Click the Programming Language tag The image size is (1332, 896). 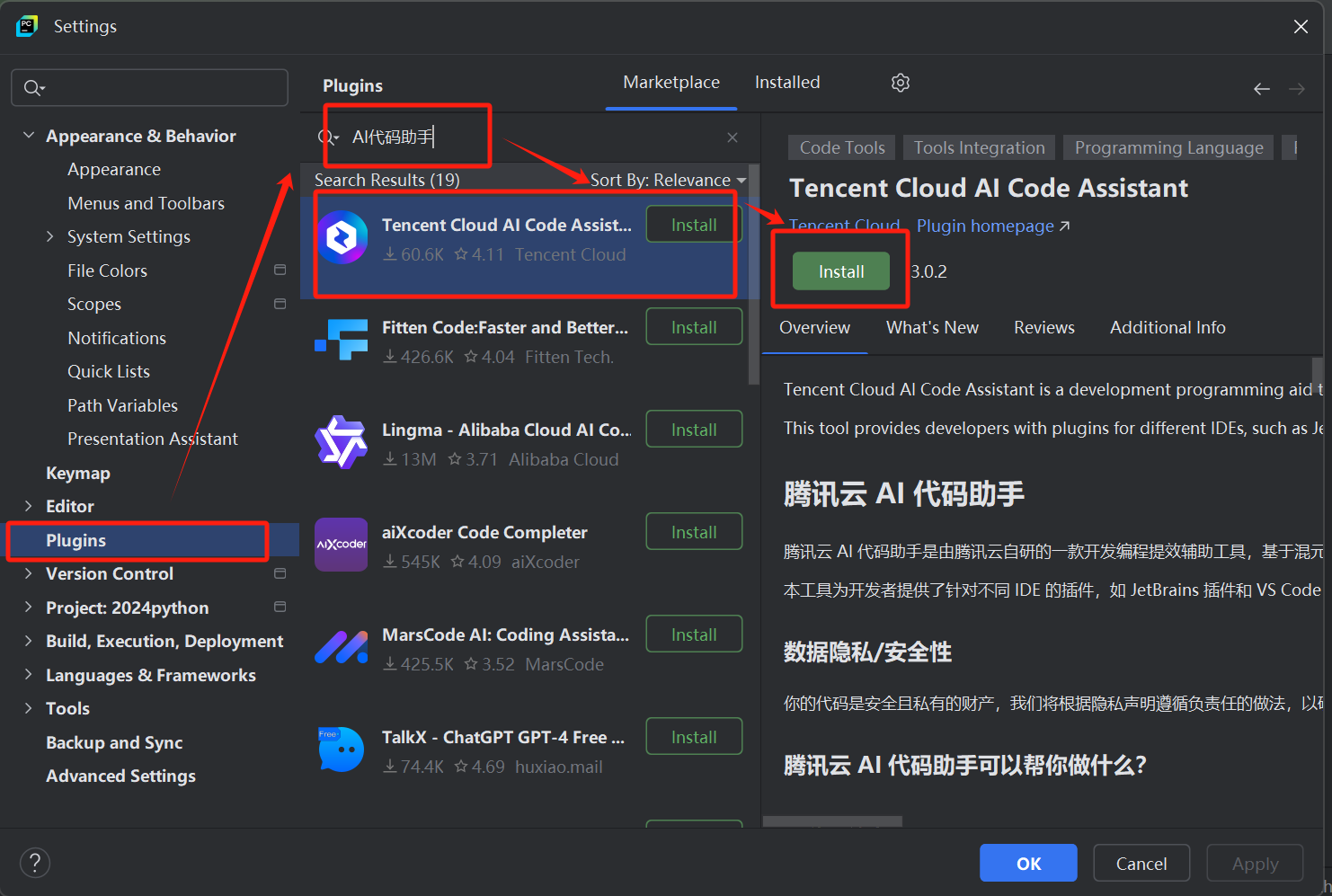[x=1168, y=147]
